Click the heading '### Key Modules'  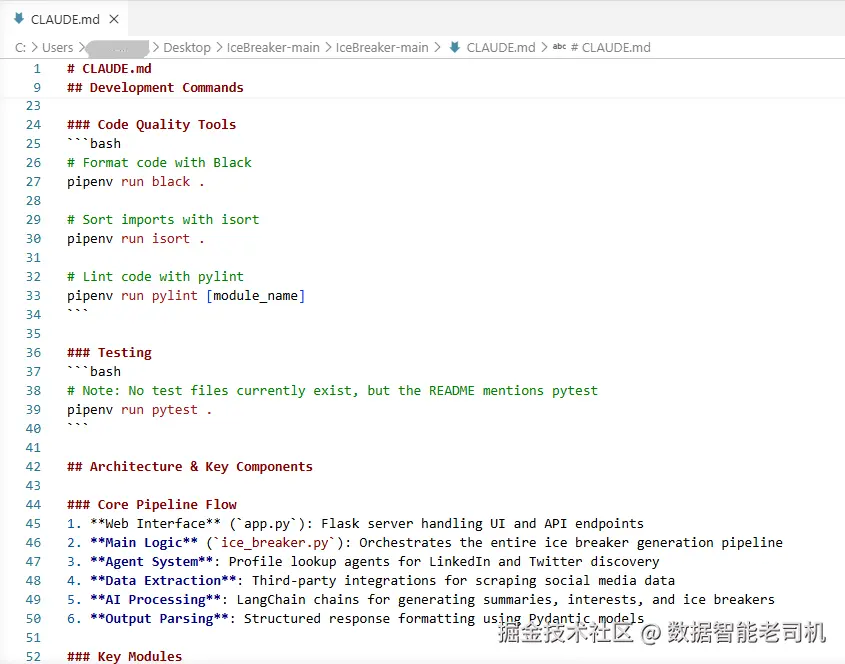pos(124,656)
